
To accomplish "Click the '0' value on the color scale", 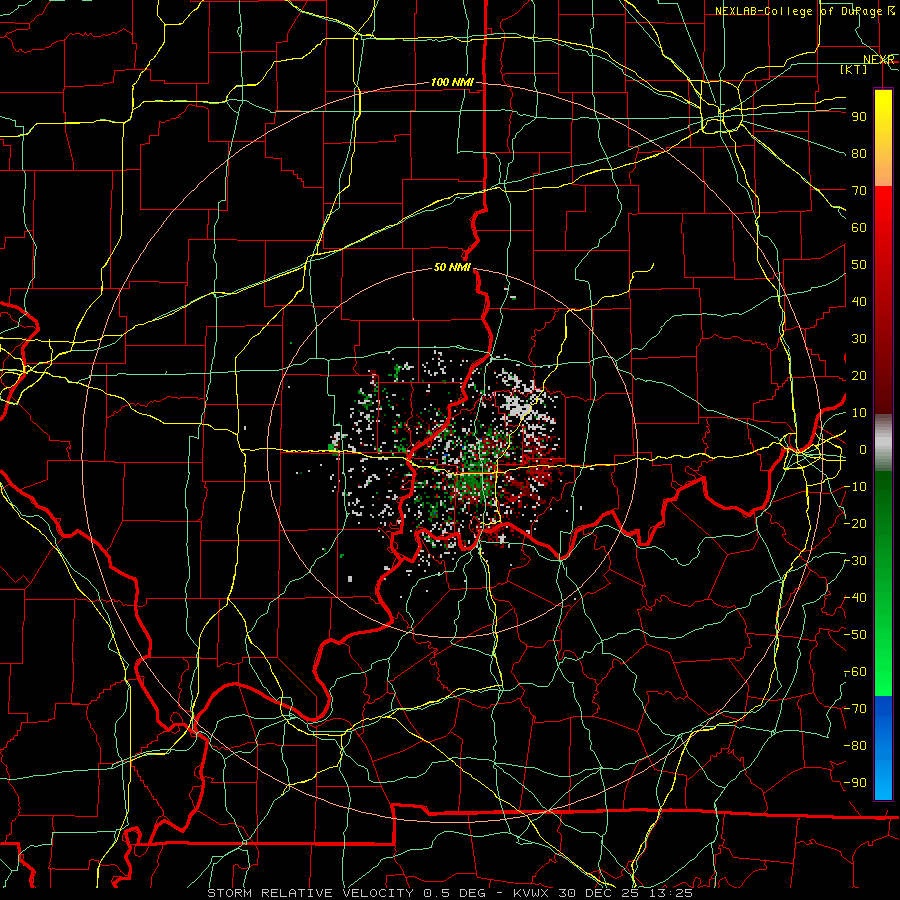I will click(x=862, y=449).
